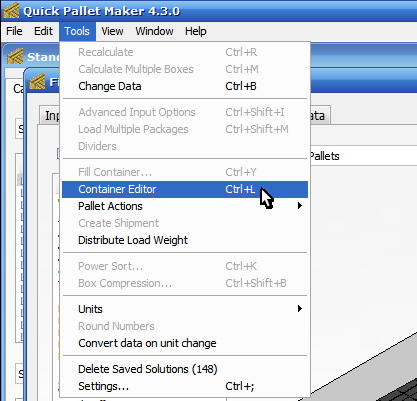The height and width of the screenshot is (401, 417).
Task: Expand the Pallet Actions submenu
Action: pos(185,206)
